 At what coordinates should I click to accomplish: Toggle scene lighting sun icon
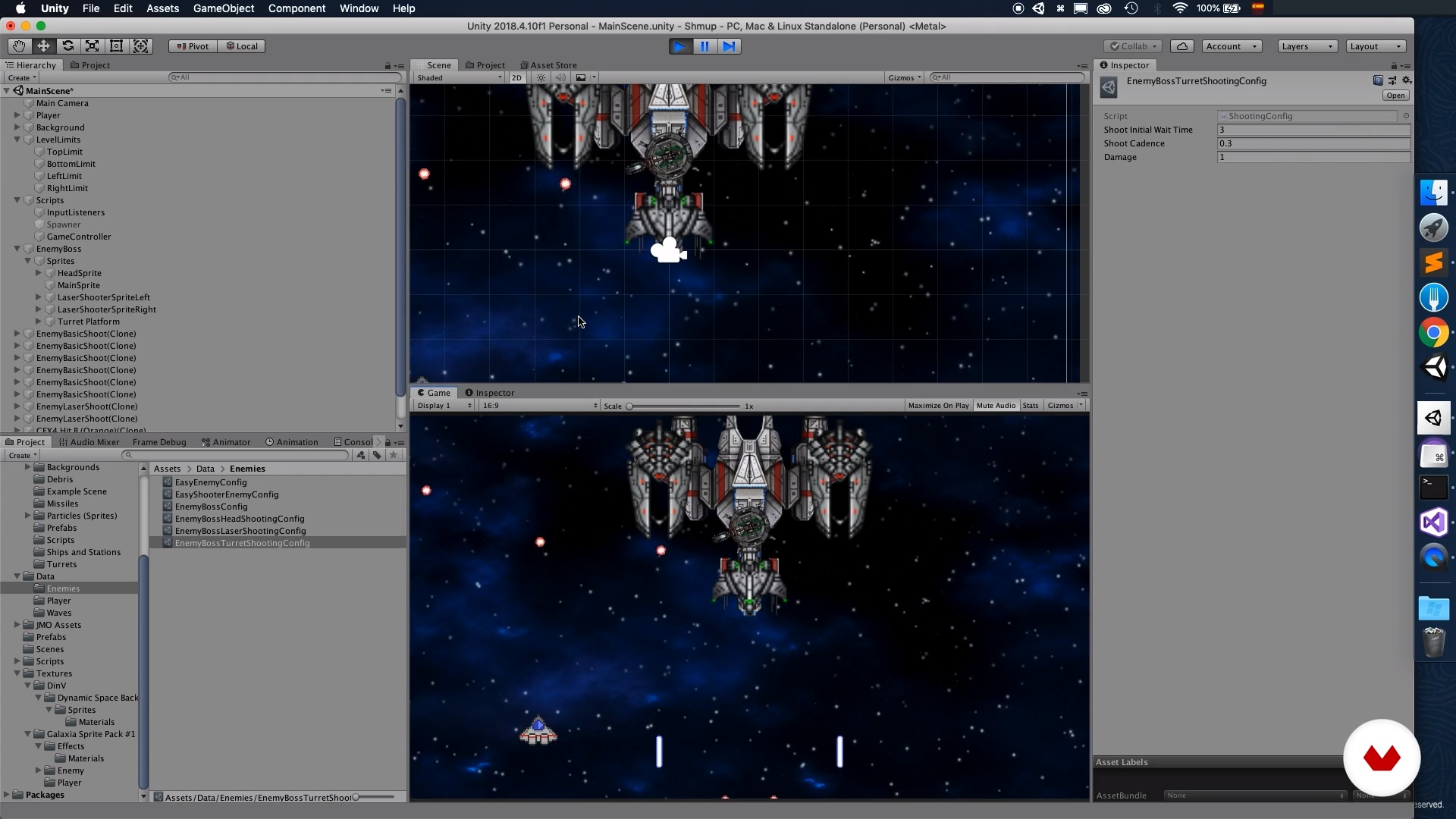click(x=541, y=77)
